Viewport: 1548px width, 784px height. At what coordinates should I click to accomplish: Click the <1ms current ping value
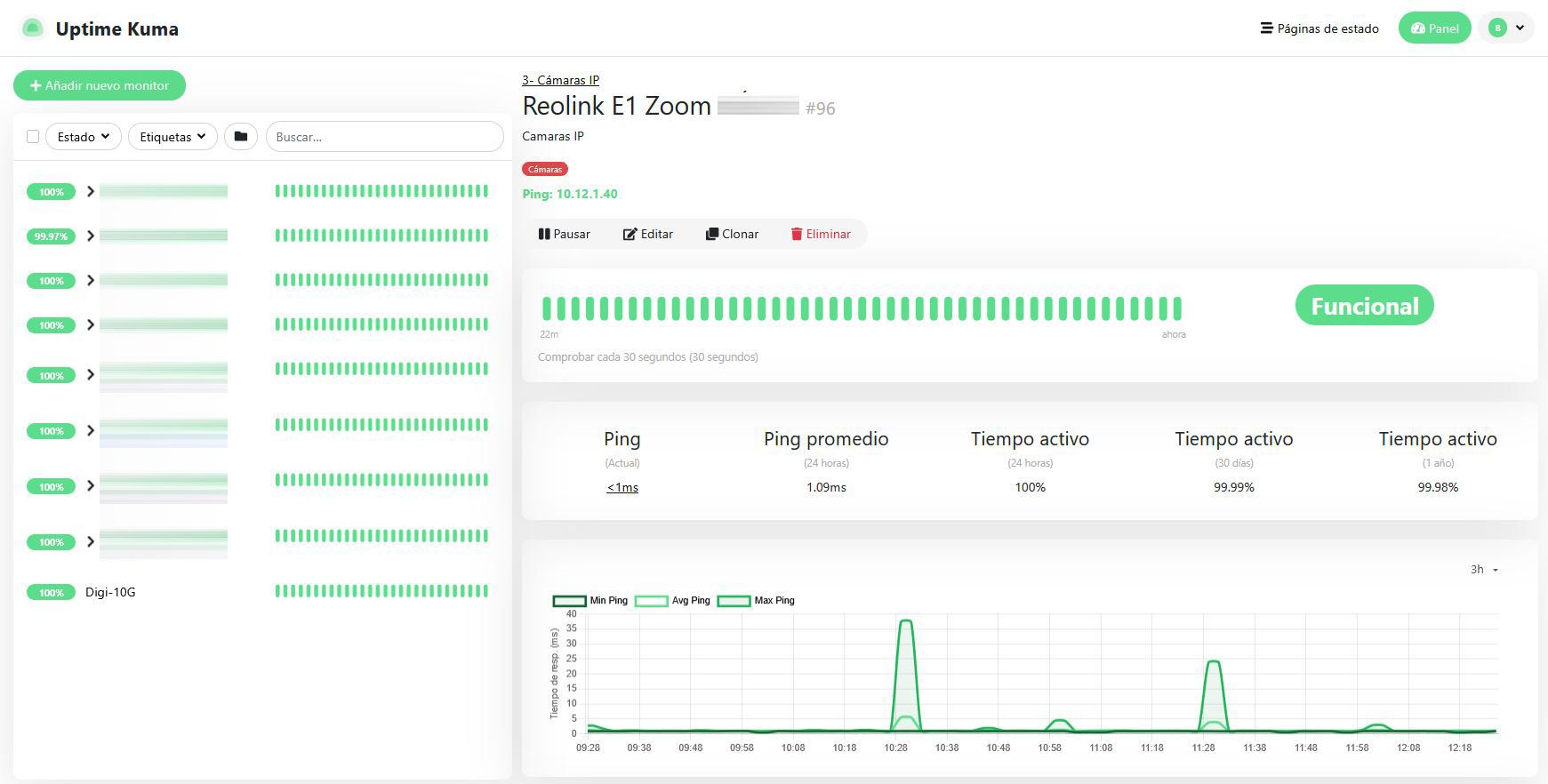[622, 487]
